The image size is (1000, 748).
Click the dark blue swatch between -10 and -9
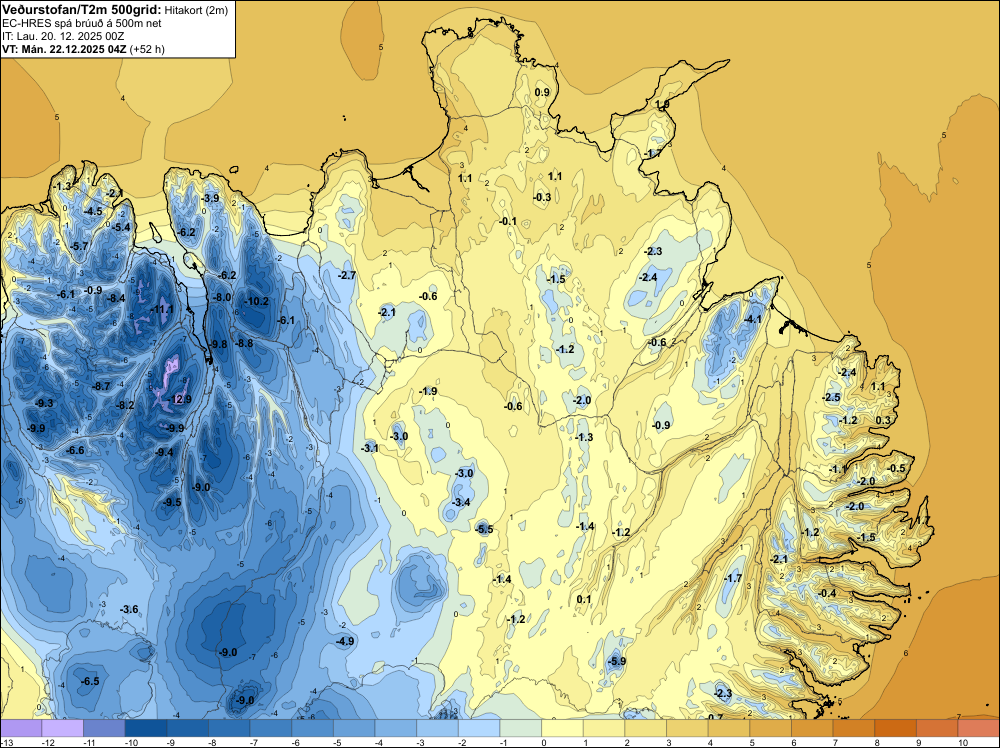pyautogui.click(x=146, y=728)
